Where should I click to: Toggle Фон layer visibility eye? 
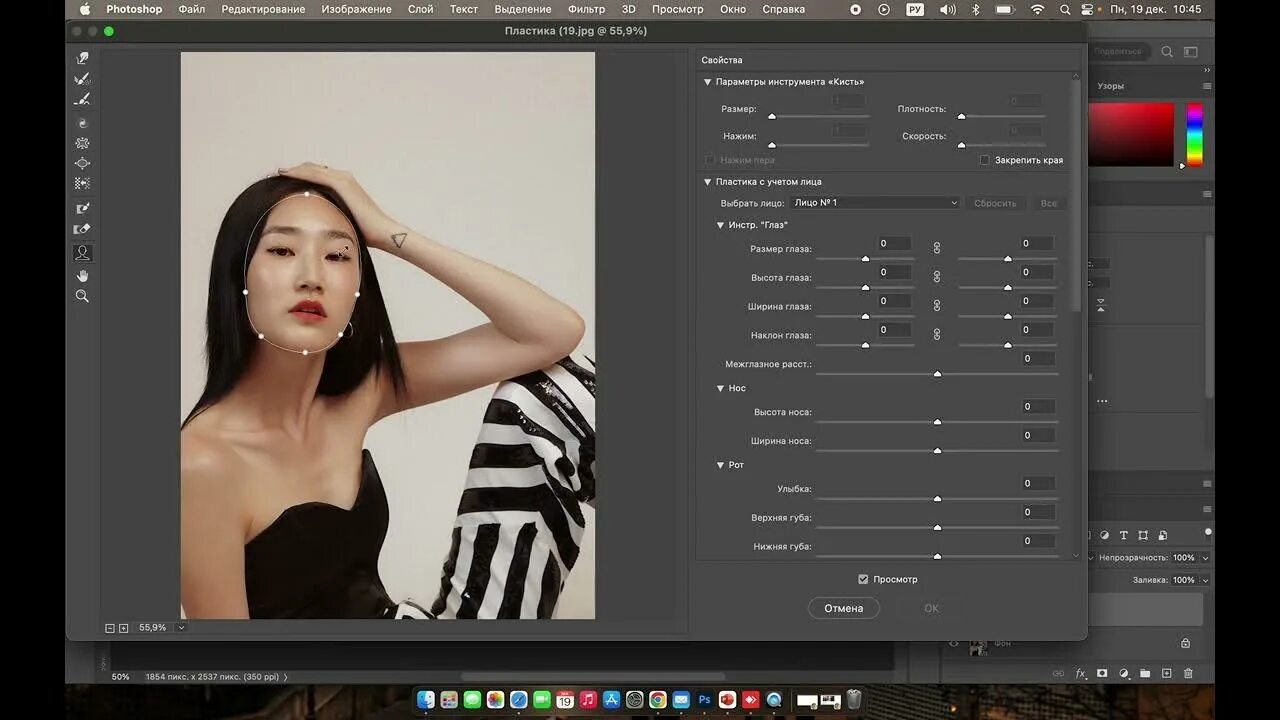point(953,643)
